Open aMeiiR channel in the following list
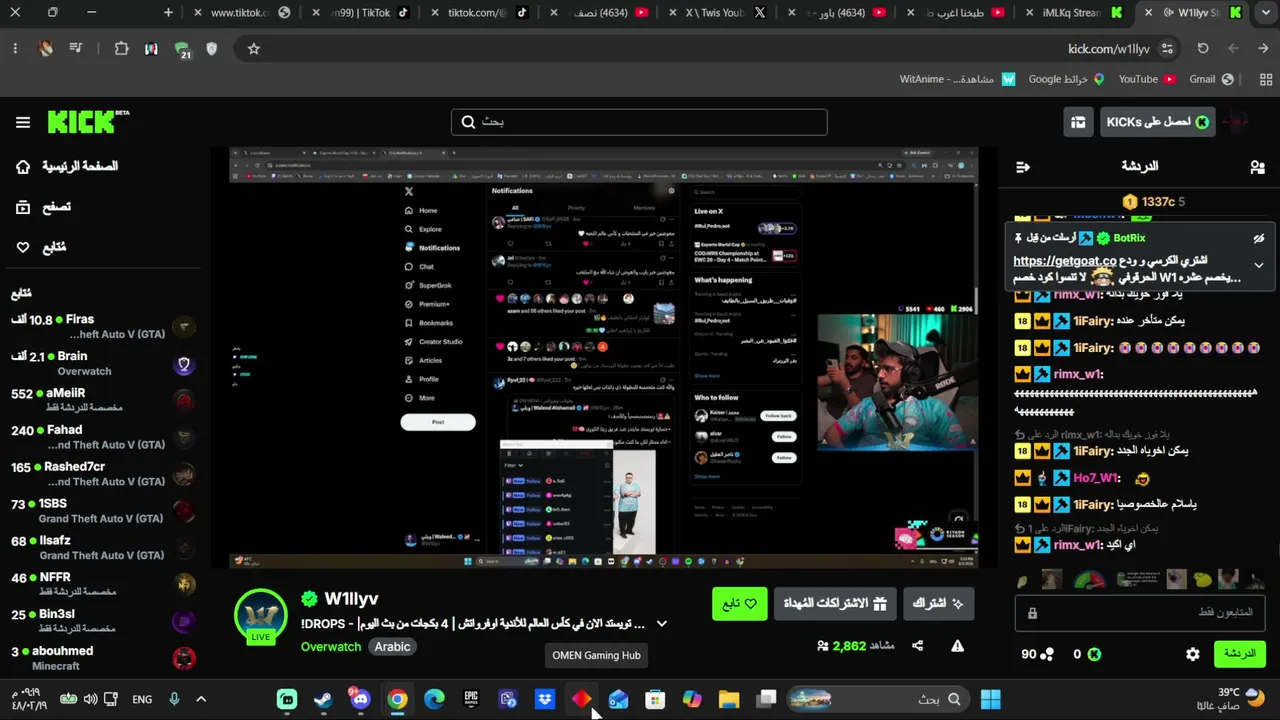This screenshot has width=1280, height=720. 101,400
